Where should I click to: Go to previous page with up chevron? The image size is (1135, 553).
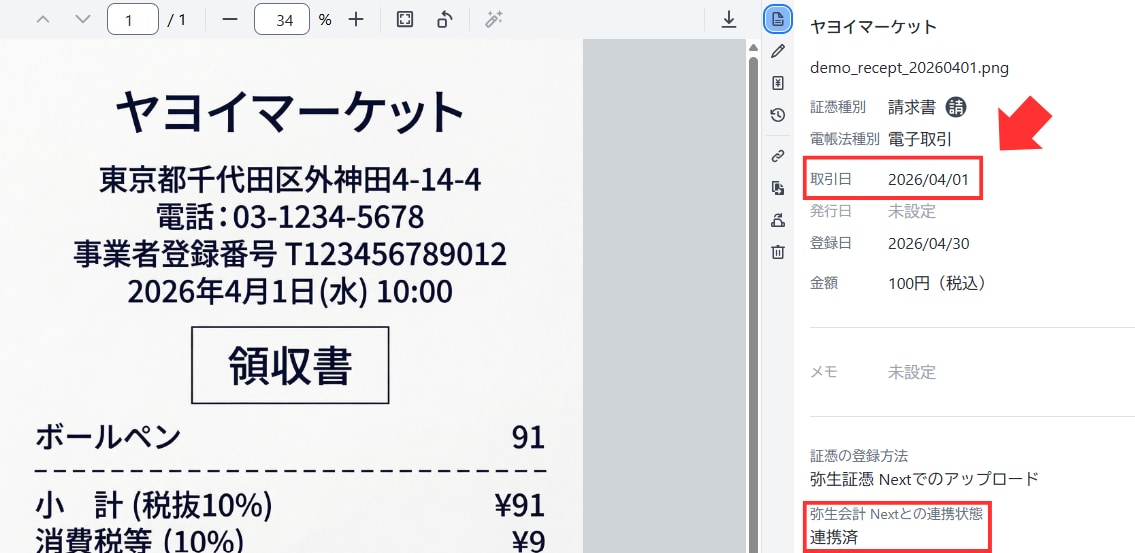(43, 20)
